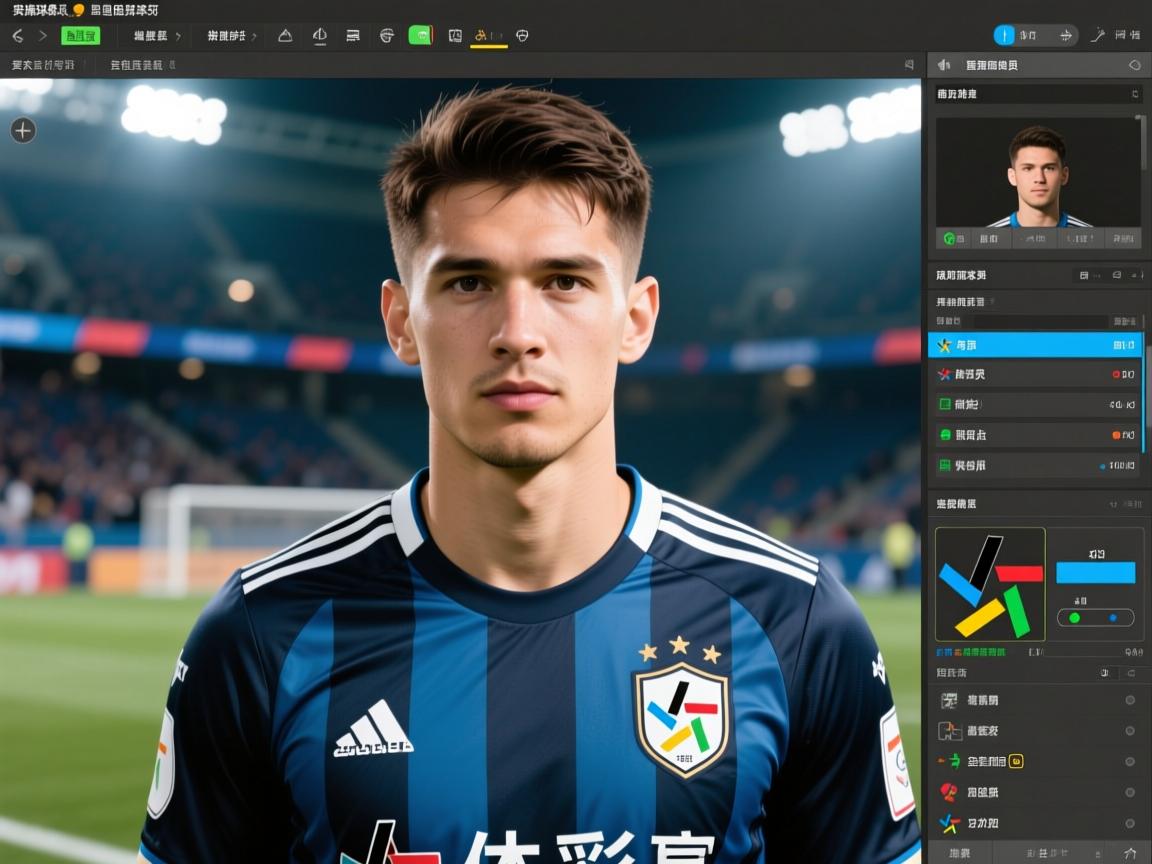Click the wand icon at top right
1152x864 pixels.
click(x=1097, y=35)
